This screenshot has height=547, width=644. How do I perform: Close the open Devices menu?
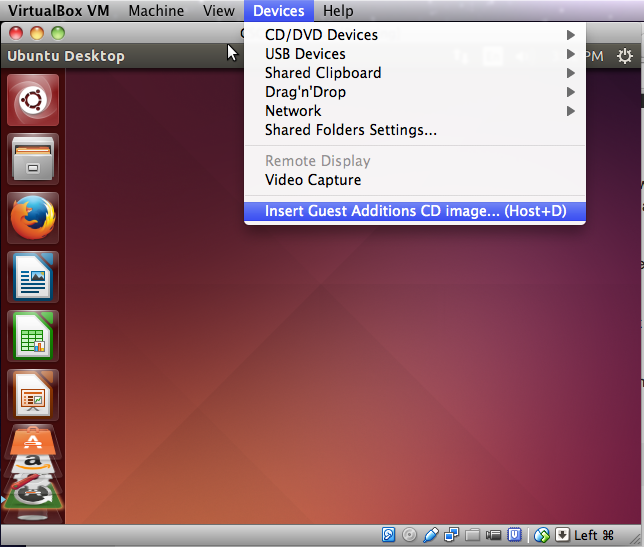point(279,11)
